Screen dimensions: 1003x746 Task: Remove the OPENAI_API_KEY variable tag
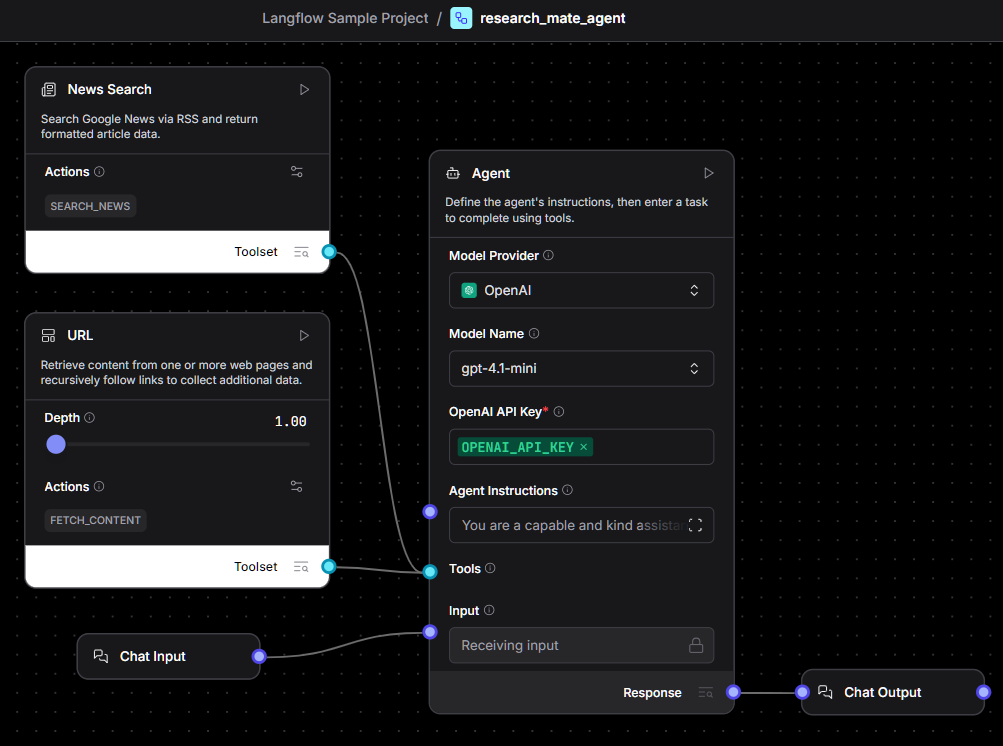pos(584,447)
